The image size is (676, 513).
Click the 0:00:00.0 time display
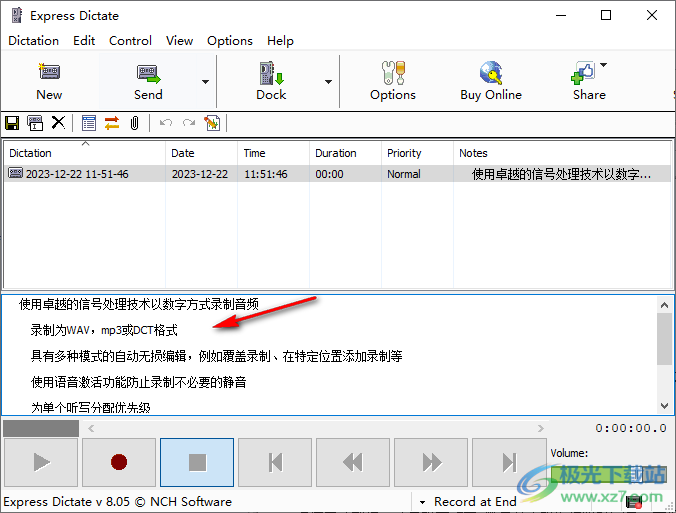click(x=631, y=428)
